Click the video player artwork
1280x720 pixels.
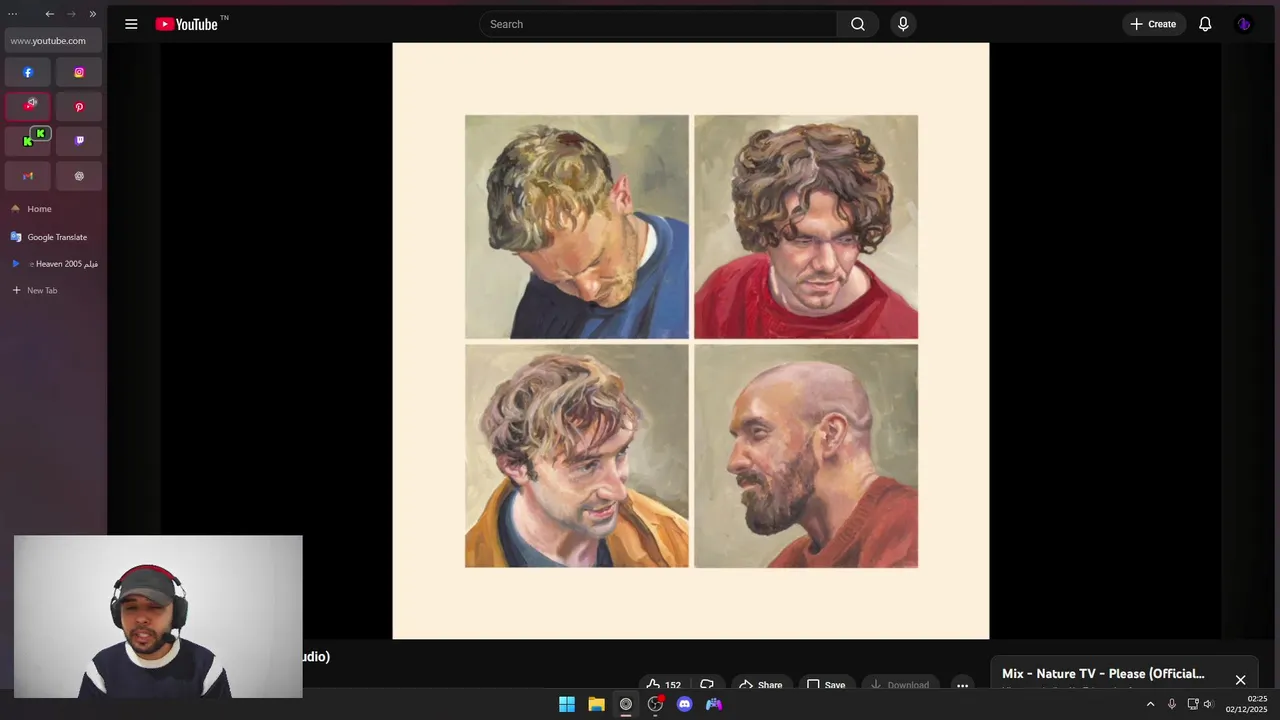[691, 341]
